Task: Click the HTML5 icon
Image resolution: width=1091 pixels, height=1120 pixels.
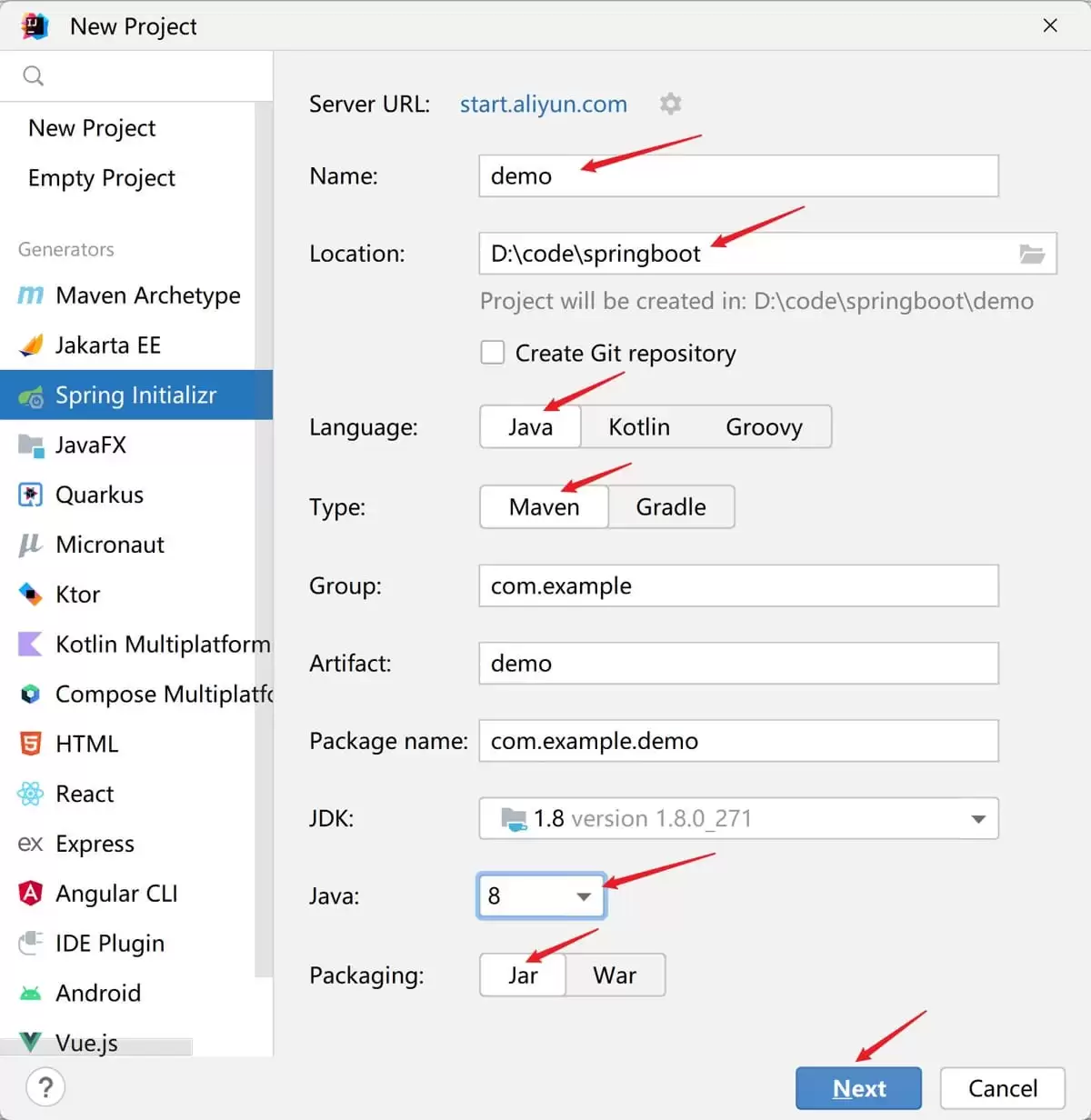Action: point(30,744)
